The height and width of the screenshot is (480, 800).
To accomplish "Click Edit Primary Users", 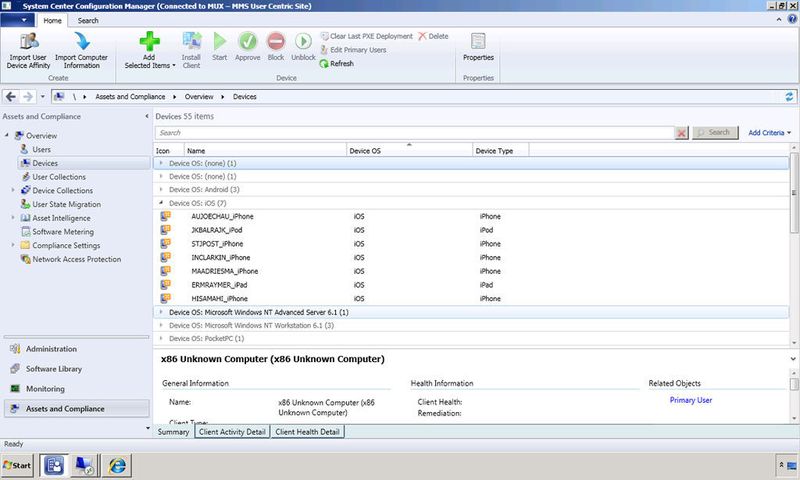I will [353, 50].
